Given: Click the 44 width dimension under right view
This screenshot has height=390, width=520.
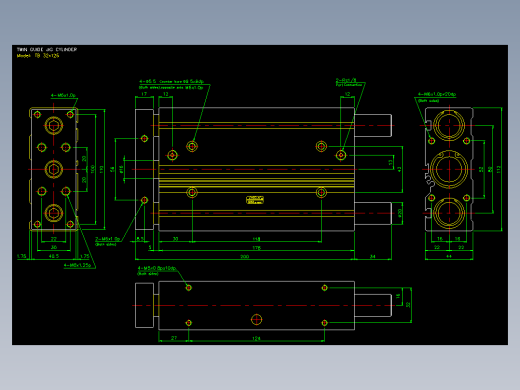Looking at the screenshot, I should pos(449,256).
